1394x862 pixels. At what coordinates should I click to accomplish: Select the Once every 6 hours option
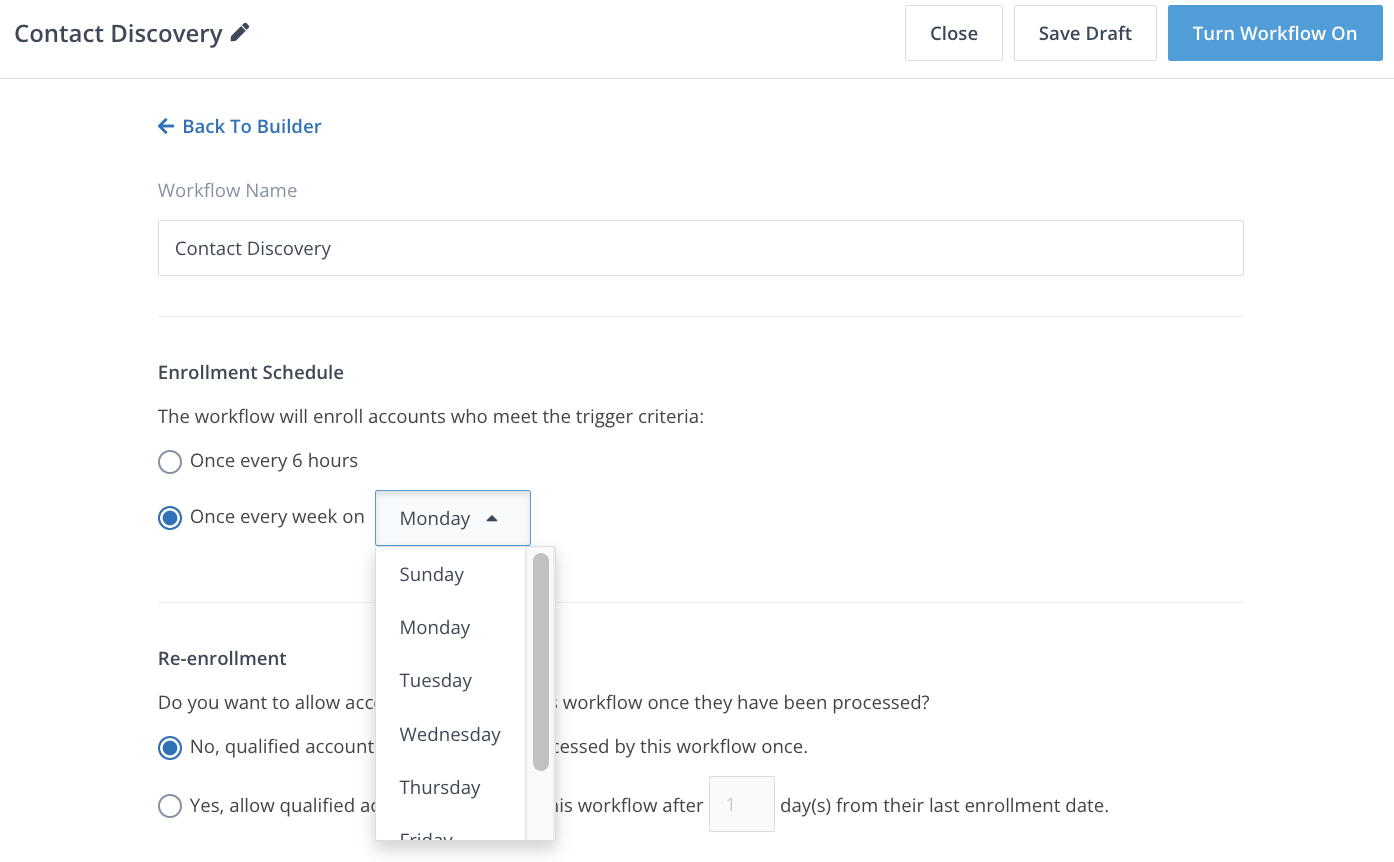pyautogui.click(x=169, y=461)
